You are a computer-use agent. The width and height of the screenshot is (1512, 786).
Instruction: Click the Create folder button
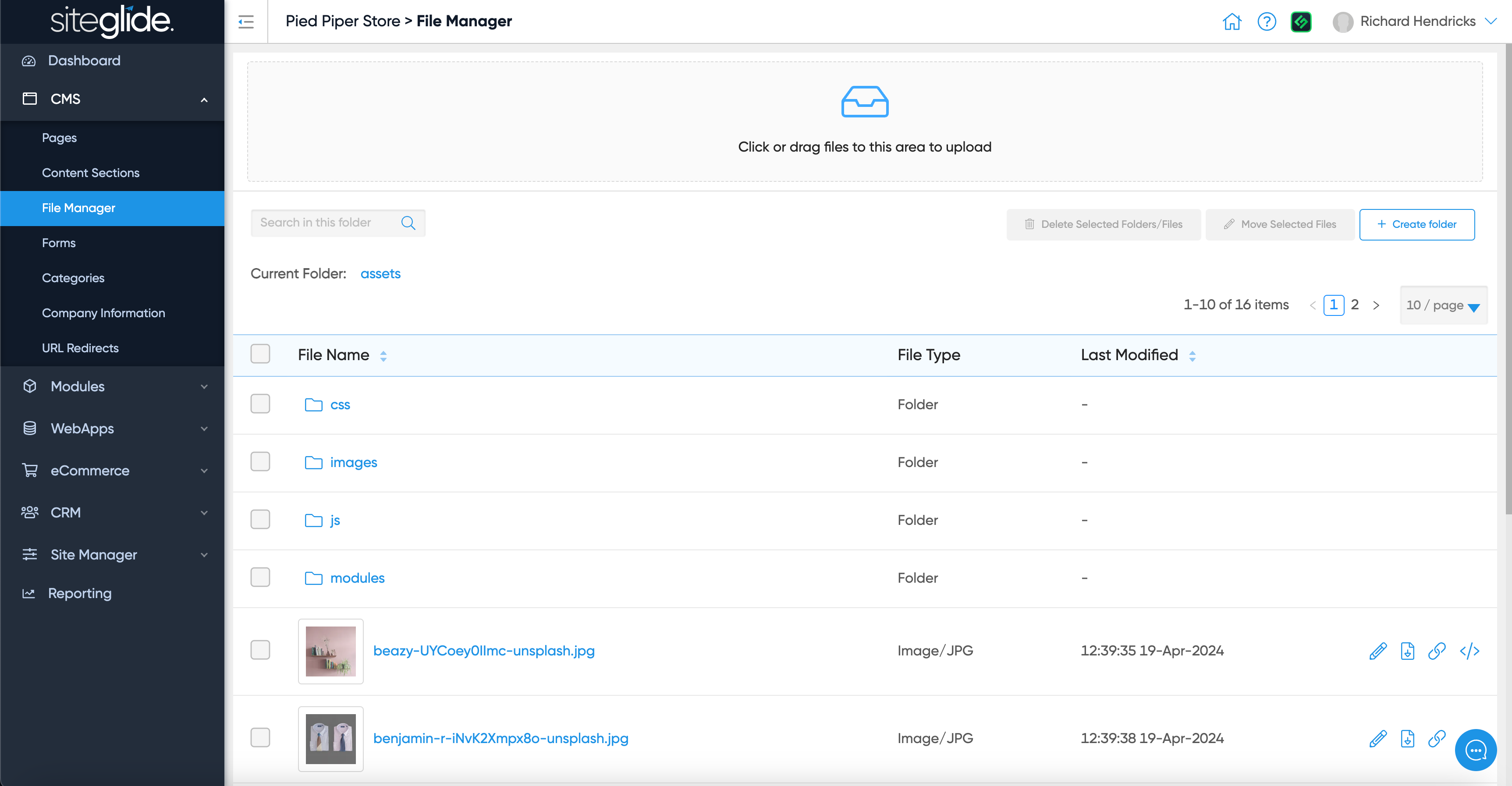click(x=1416, y=224)
